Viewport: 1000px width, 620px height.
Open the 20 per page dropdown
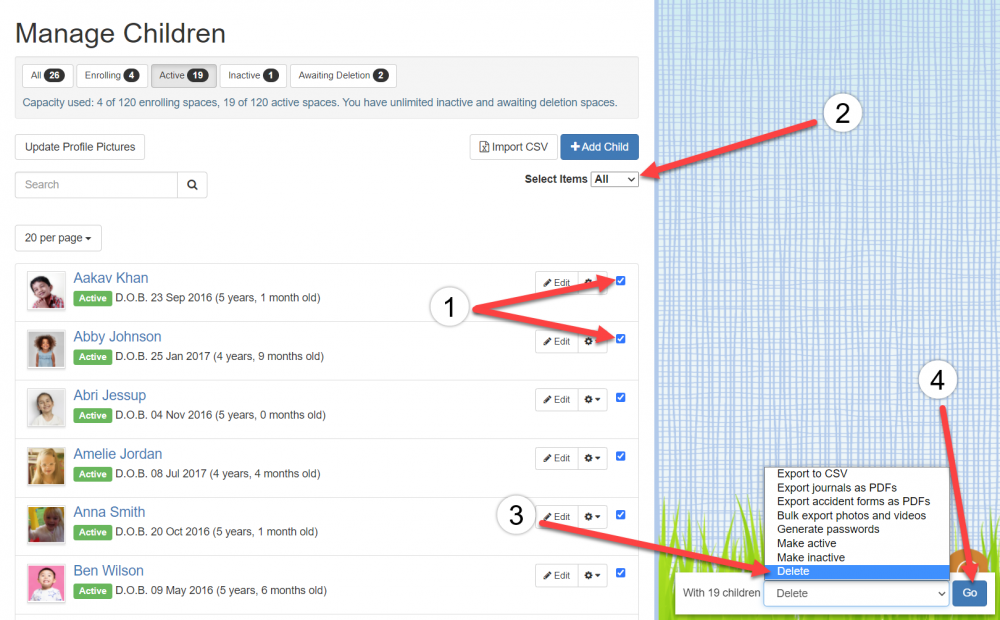pos(58,238)
